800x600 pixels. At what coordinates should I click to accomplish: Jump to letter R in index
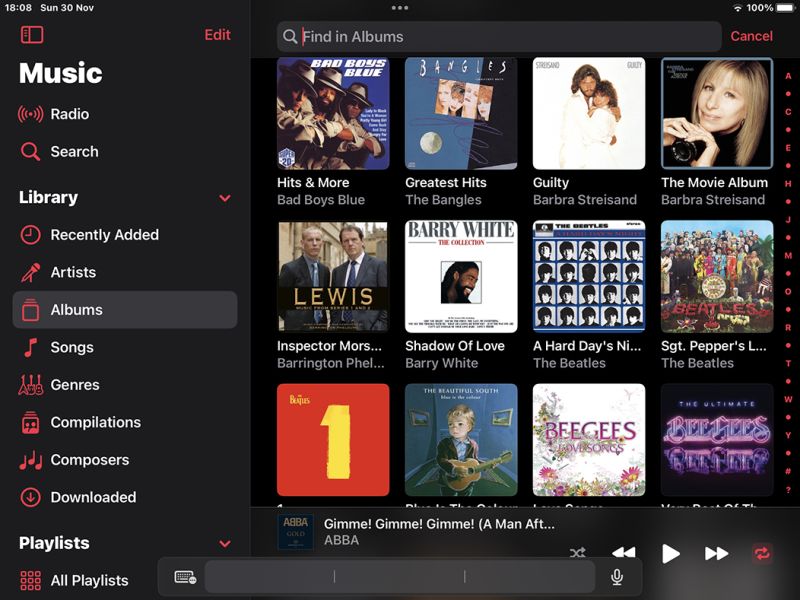[x=788, y=328]
